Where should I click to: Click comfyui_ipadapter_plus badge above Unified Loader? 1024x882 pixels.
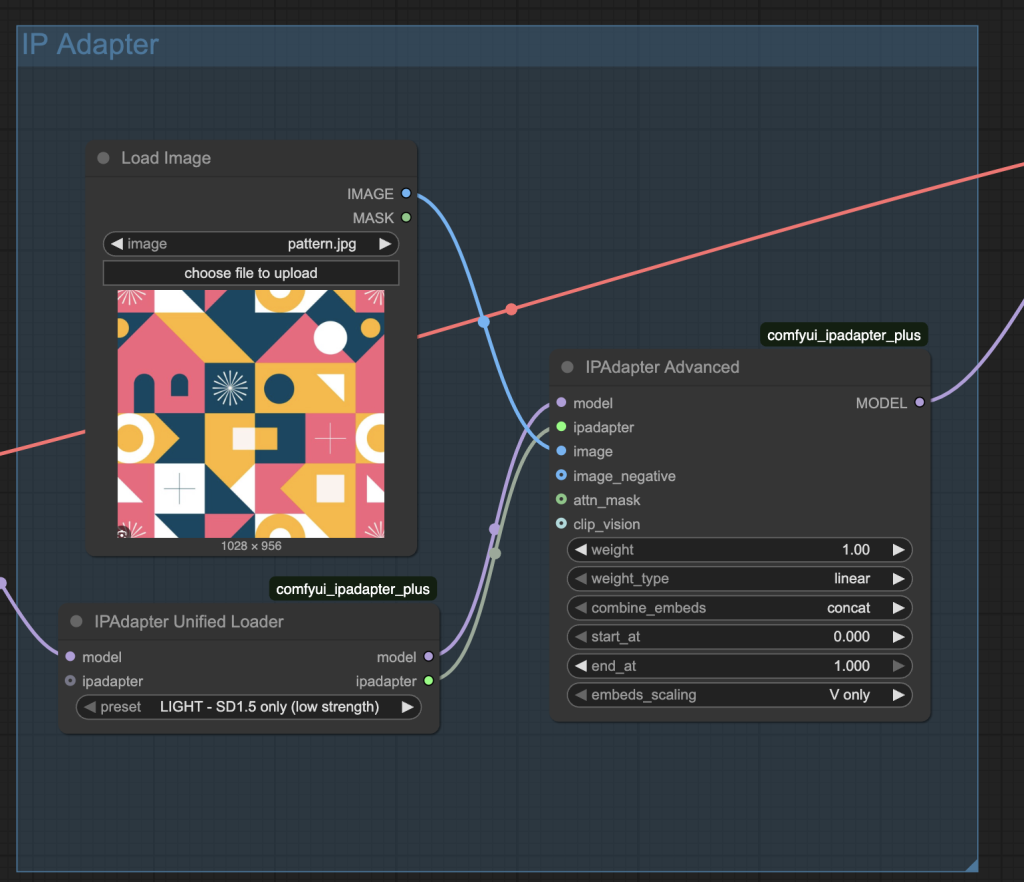click(x=353, y=589)
